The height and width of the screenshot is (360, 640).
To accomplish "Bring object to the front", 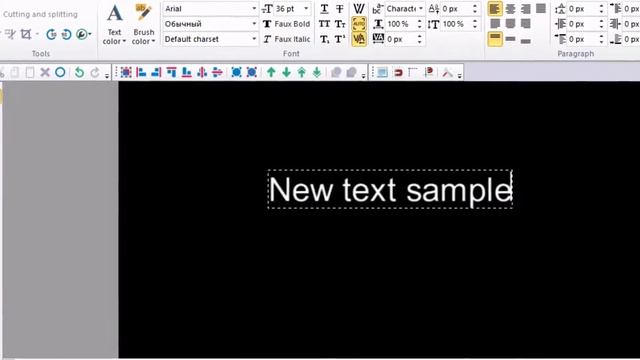I will click(302, 73).
